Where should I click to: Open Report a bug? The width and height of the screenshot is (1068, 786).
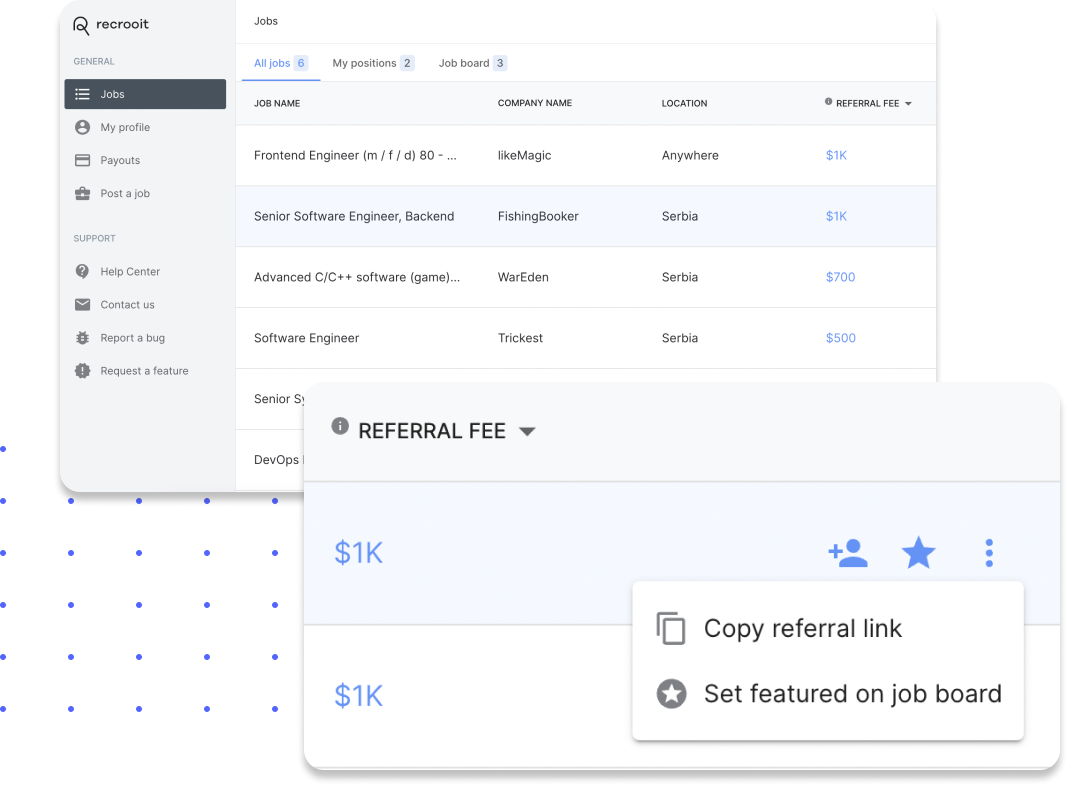(x=132, y=338)
